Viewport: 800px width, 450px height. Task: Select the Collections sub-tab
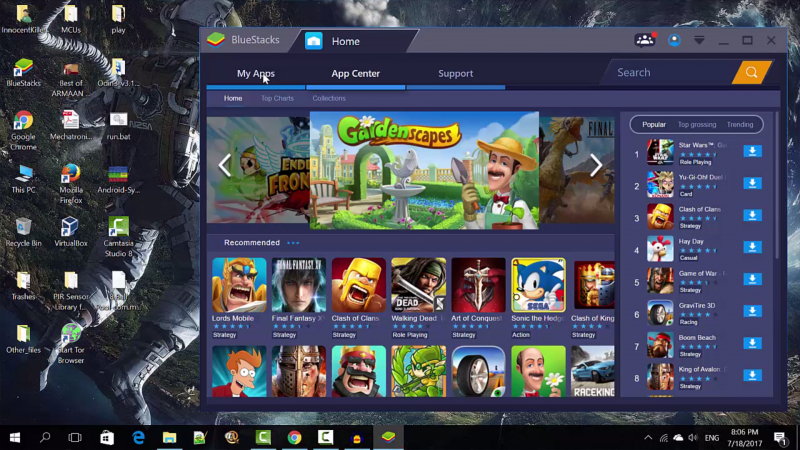pyautogui.click(x=329, y=98)
